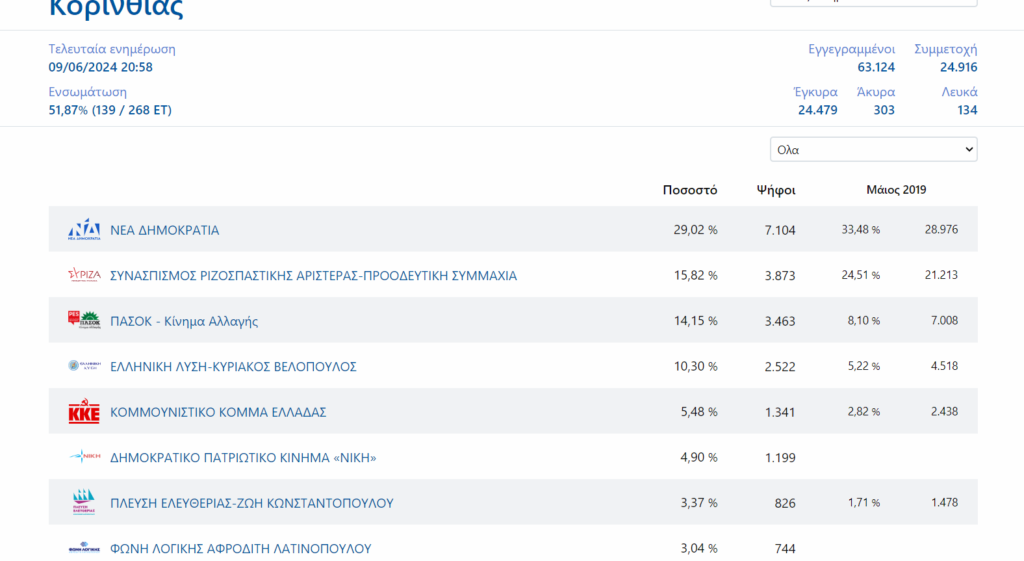This screenshot has height=561, width=1024.
Task: Click the valid votes value 24.479
Action: tap(818, 110)
